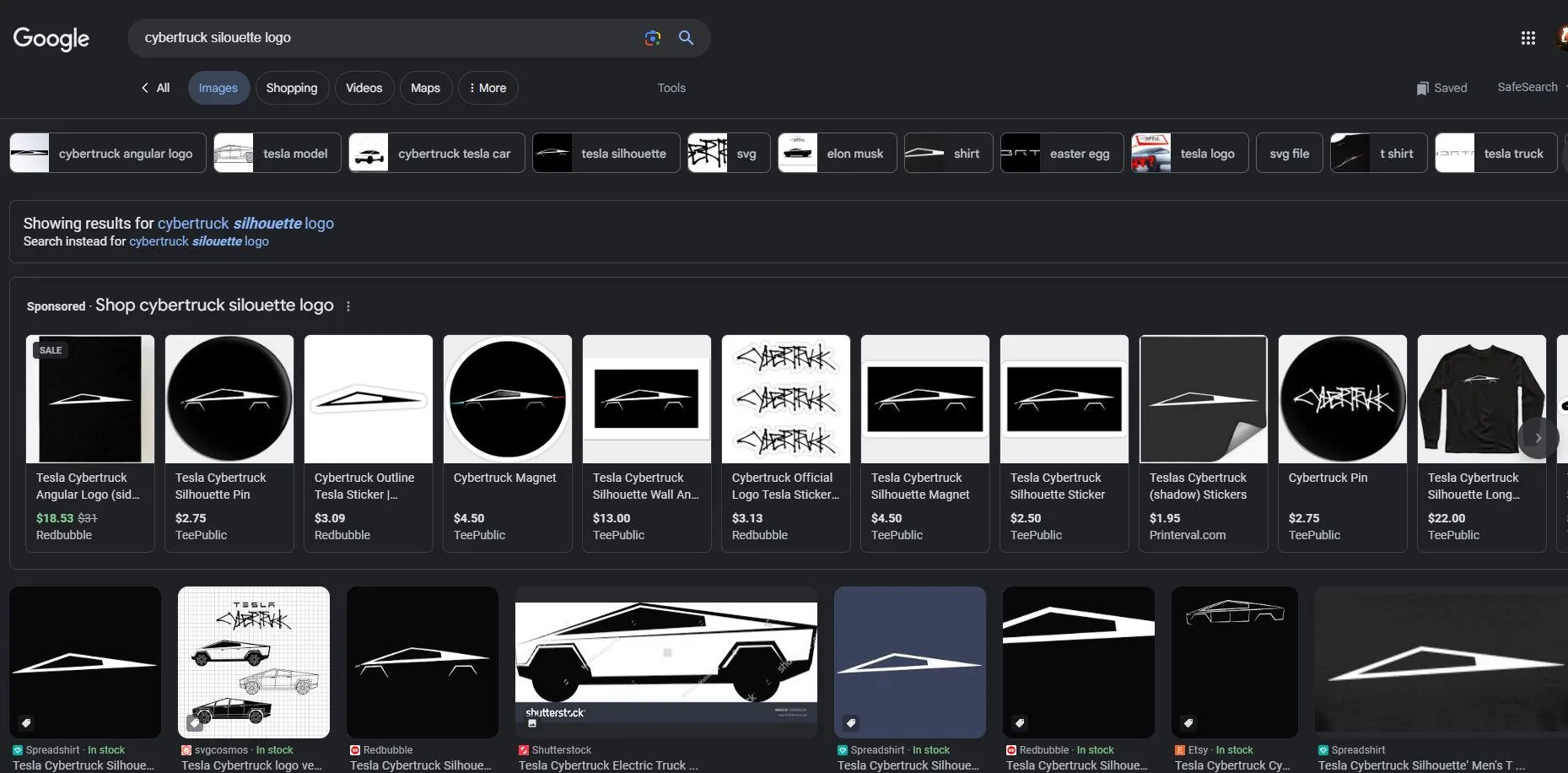Screen dimensions: 1568x773
Task: Open corrected 'cybertruck silhouette logo' results link
Action: click(x=245, y=224)
